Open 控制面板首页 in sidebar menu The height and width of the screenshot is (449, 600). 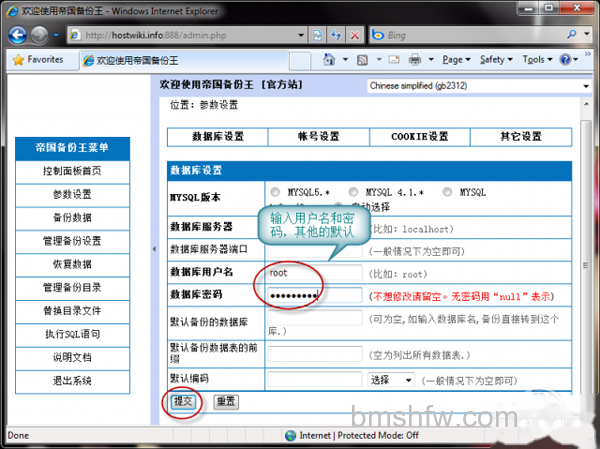[x=72, y=171]
